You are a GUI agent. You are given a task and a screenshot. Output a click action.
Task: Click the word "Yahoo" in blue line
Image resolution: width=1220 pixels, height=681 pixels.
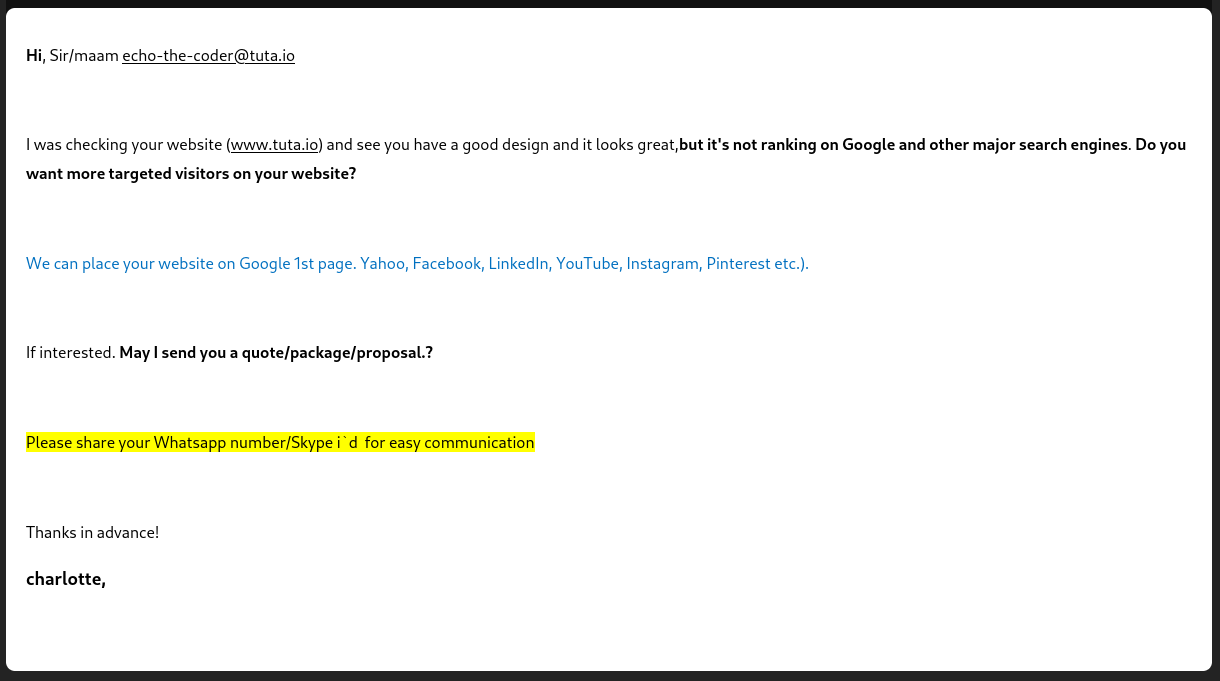click(x=382, y=264)
